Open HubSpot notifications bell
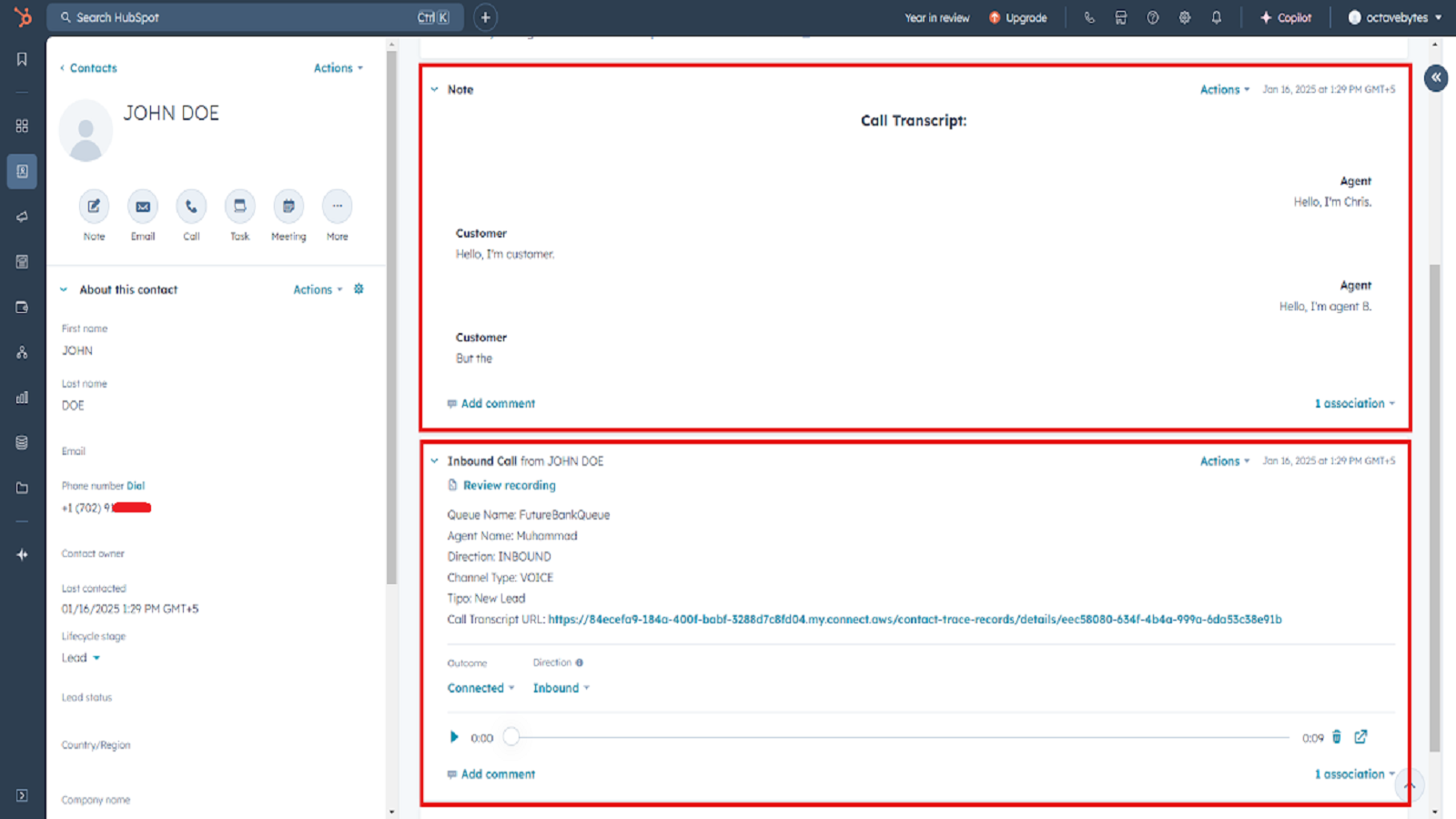Viewport: 1456px width, 819px height. tap(1217, 16)
